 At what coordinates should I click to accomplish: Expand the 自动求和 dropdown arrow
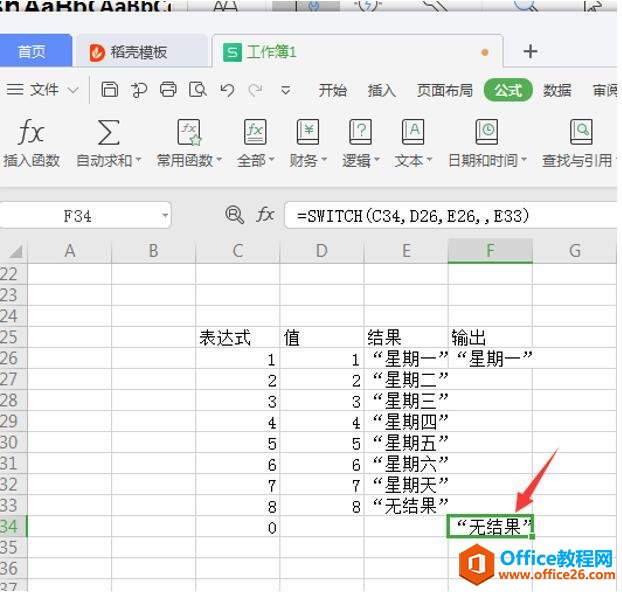point(138,160)
